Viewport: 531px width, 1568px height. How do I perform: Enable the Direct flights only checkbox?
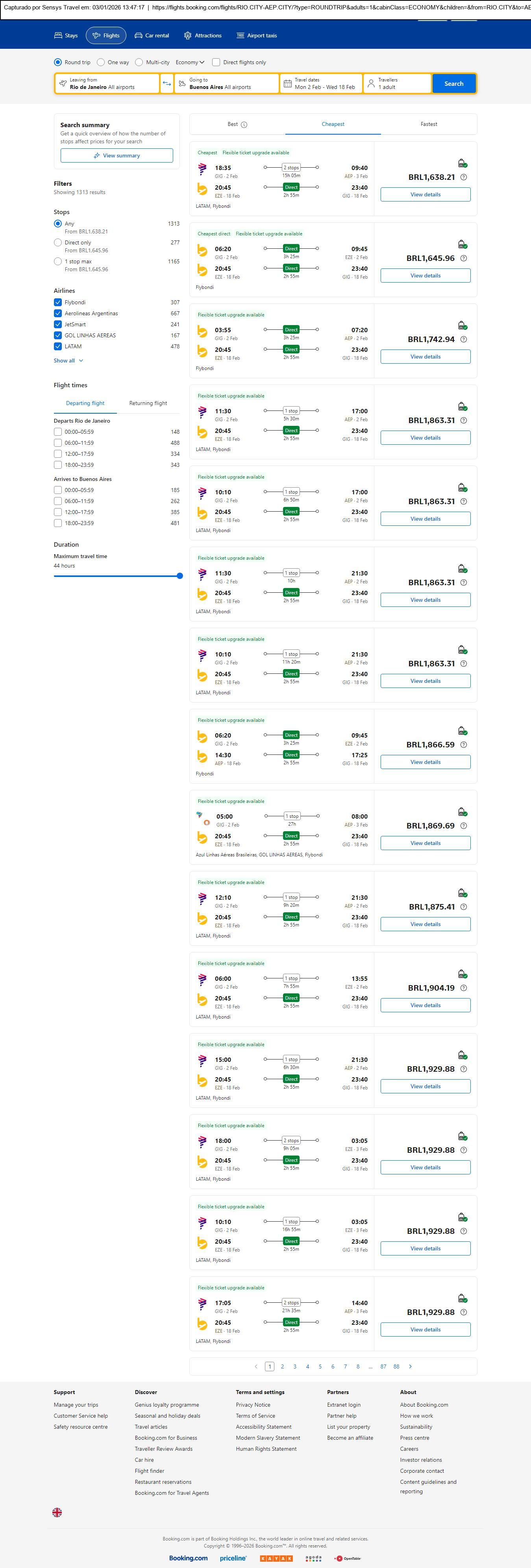click(x=216, y=62)
